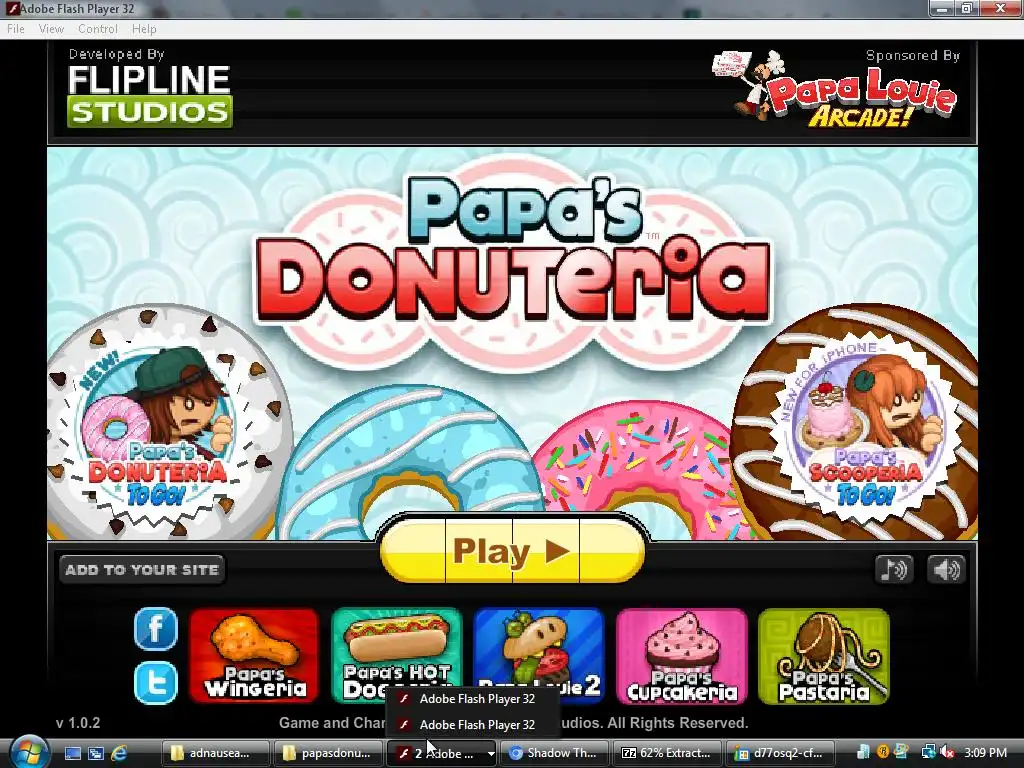
Task: Click the Show Desktop quick launch icon
Action: tap(72, 753)
